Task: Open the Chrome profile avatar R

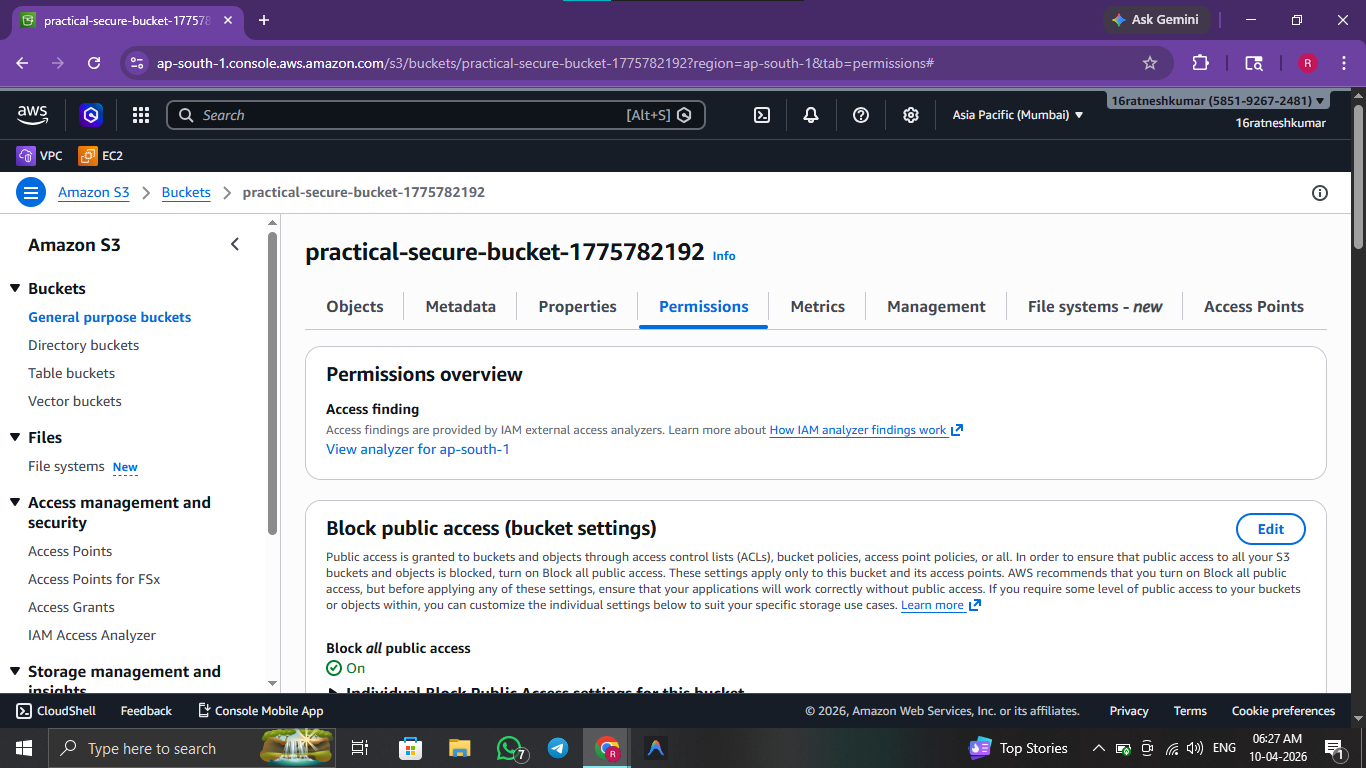Action: coord(1307,63)
